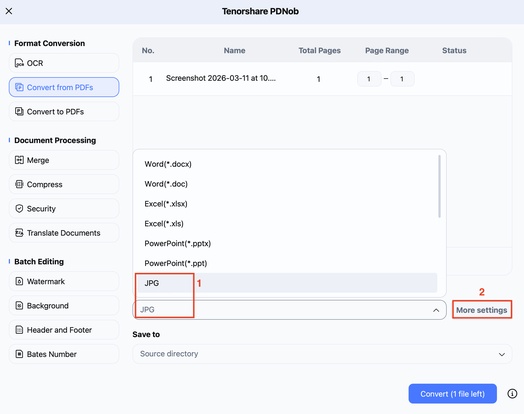
Task: Click the Name column header
Action: click(x=235, y=50)
